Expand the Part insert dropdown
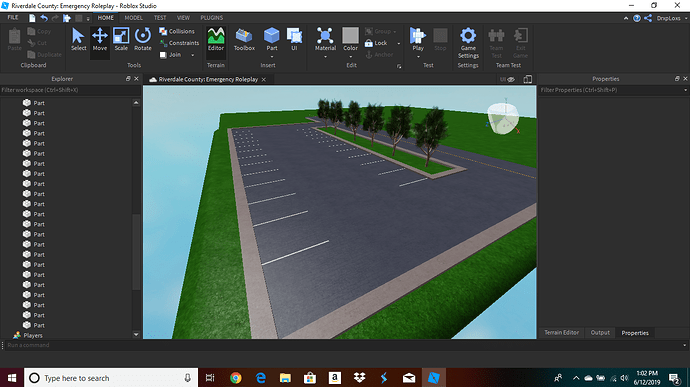Viewport: 690px width, 387px height. (x=272, y=57)
